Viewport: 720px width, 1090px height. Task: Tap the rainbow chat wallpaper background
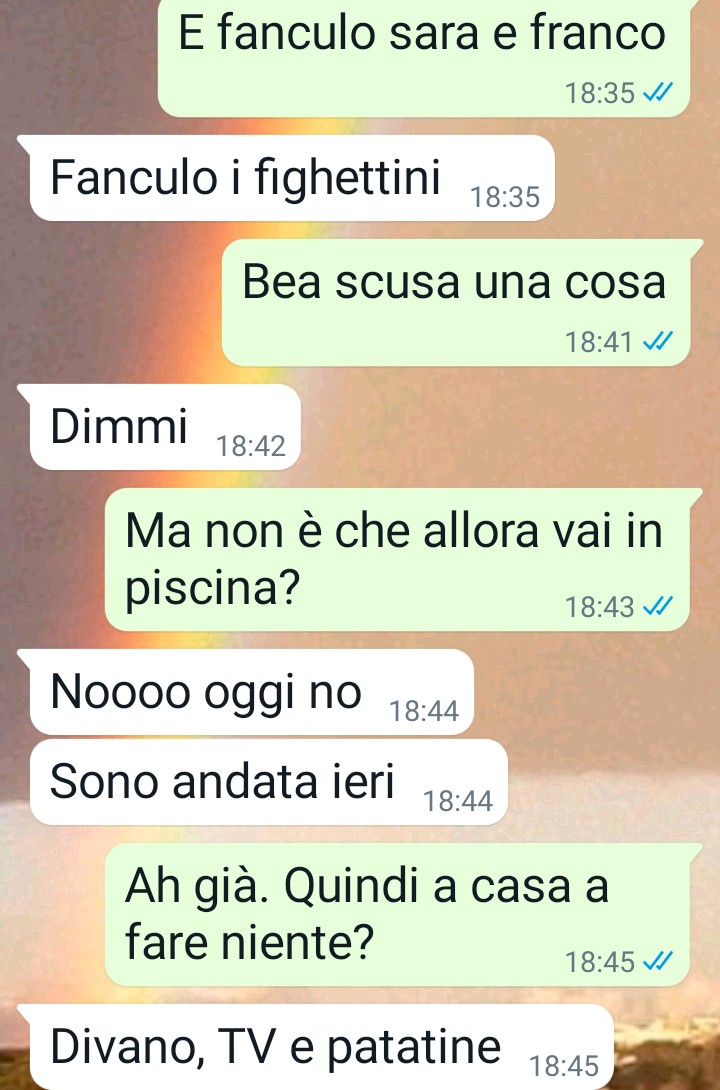coord(486,431)
